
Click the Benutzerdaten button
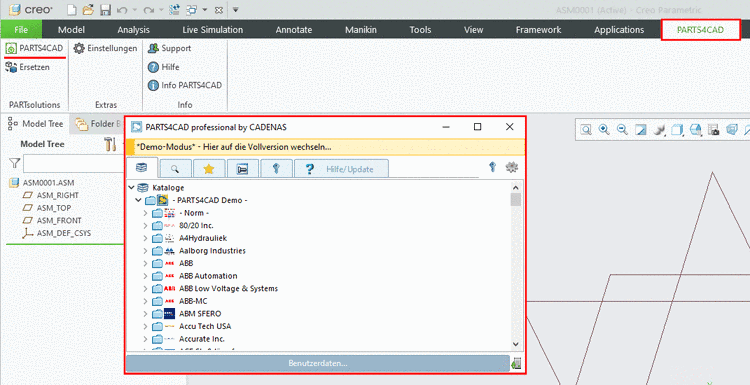point(318,363)
